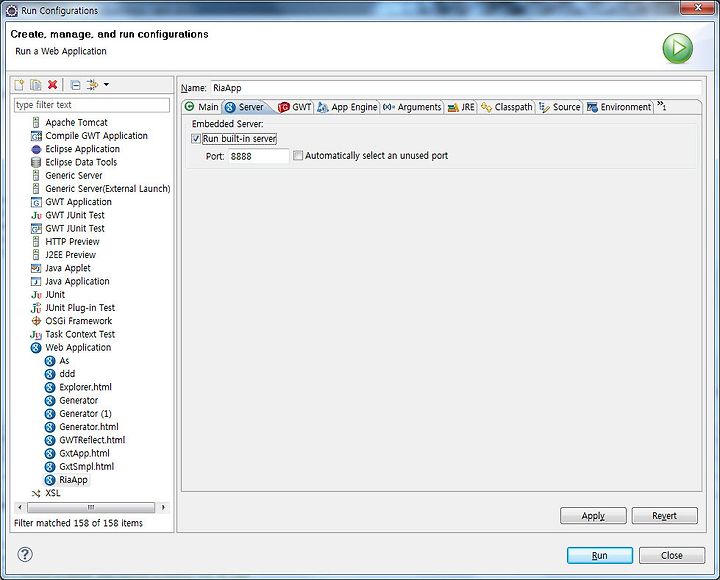The image size is (720, 580).
Task: Delete selected configuration with red X icon
Action: pos(52,84)
